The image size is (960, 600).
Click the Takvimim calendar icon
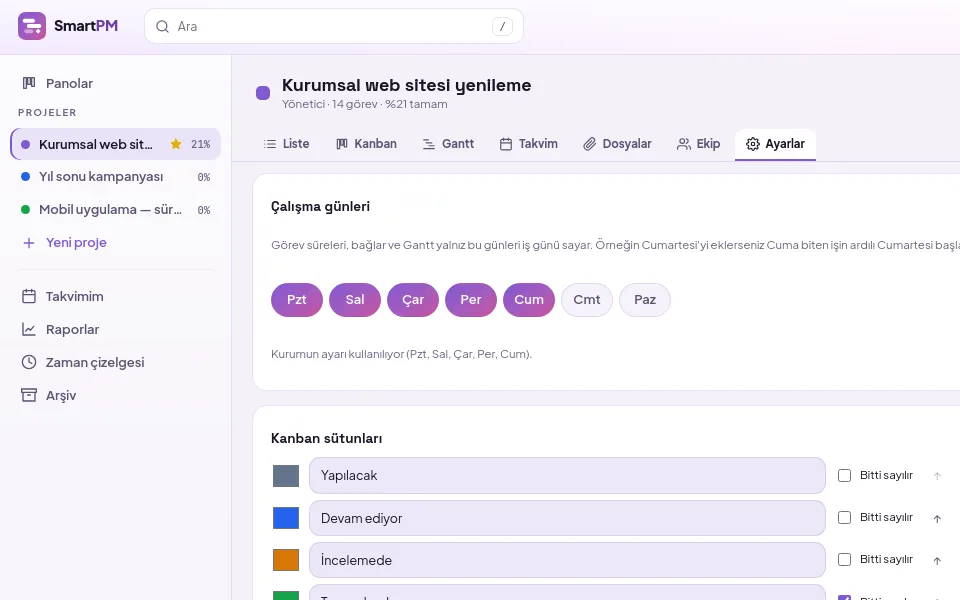pyautogui.click(x=29, y=296)
